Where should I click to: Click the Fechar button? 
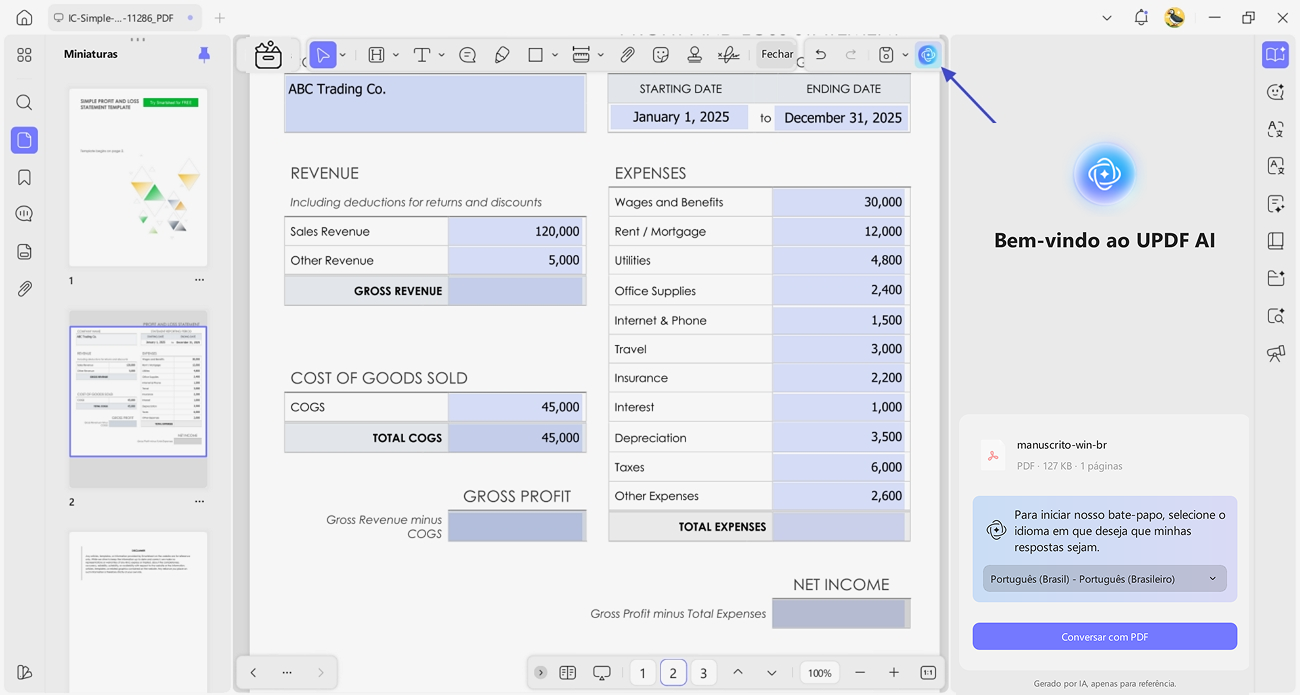777,54
